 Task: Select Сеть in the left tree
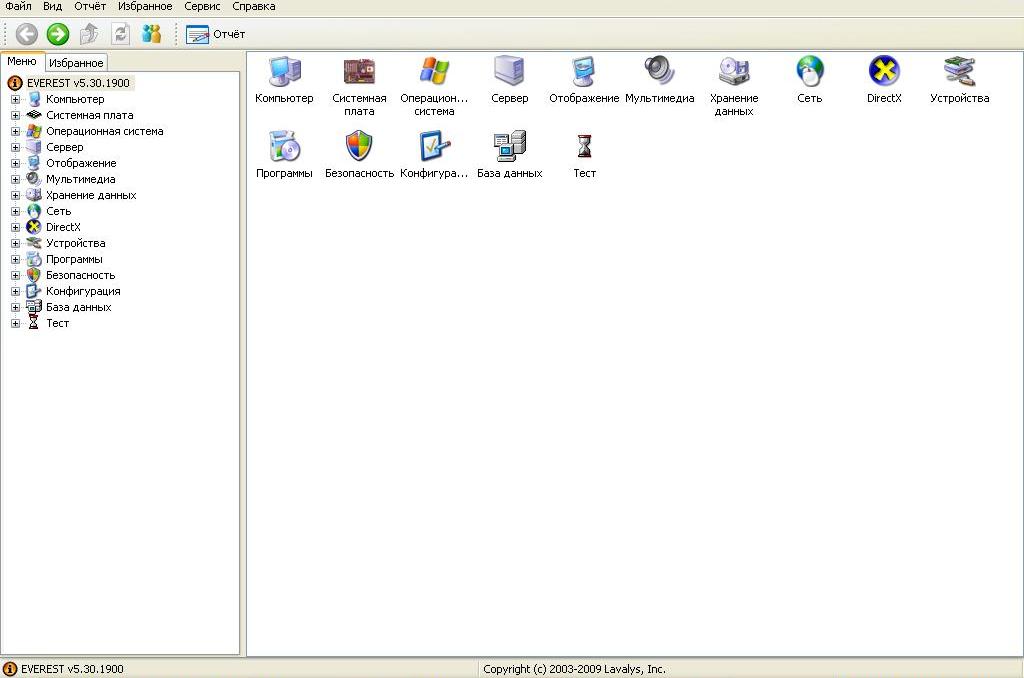tap(58, 211)
